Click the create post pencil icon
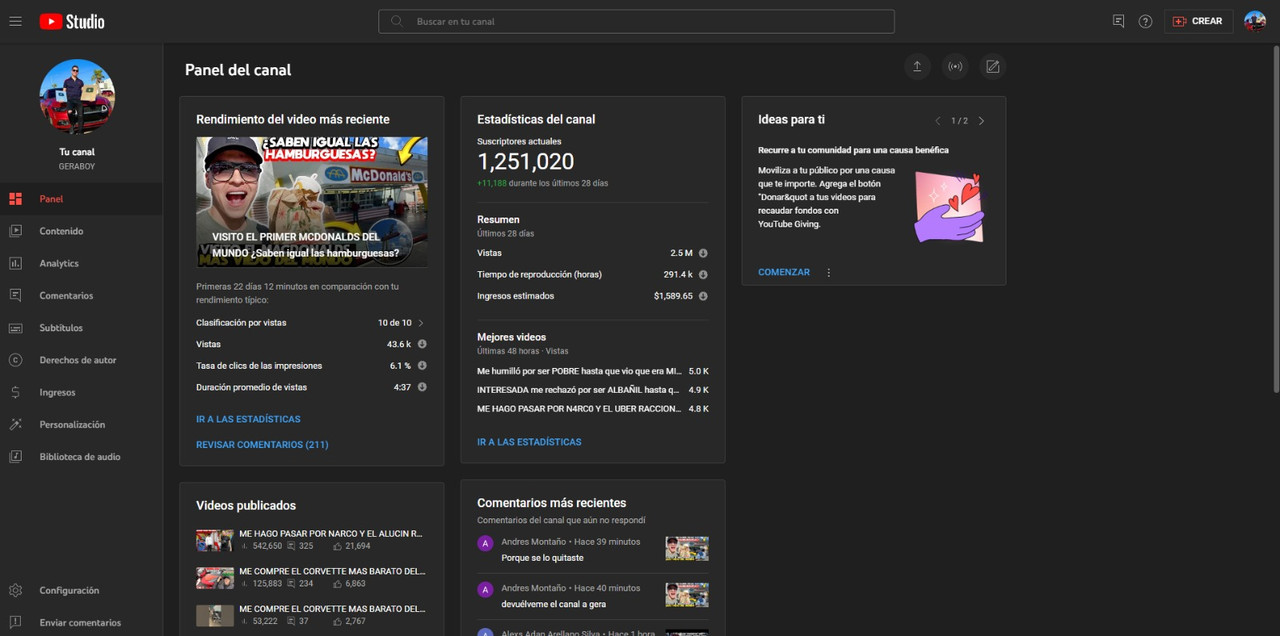 [992, 67]
